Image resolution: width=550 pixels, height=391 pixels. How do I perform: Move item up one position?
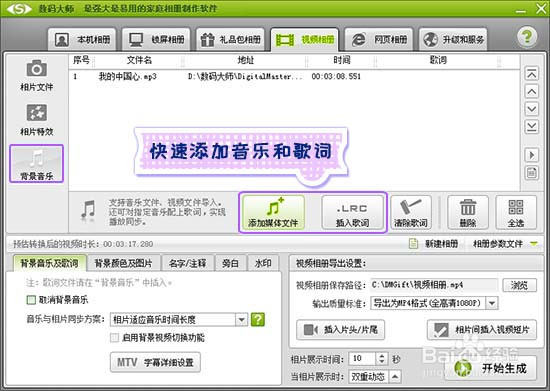[x=532, y=92]
